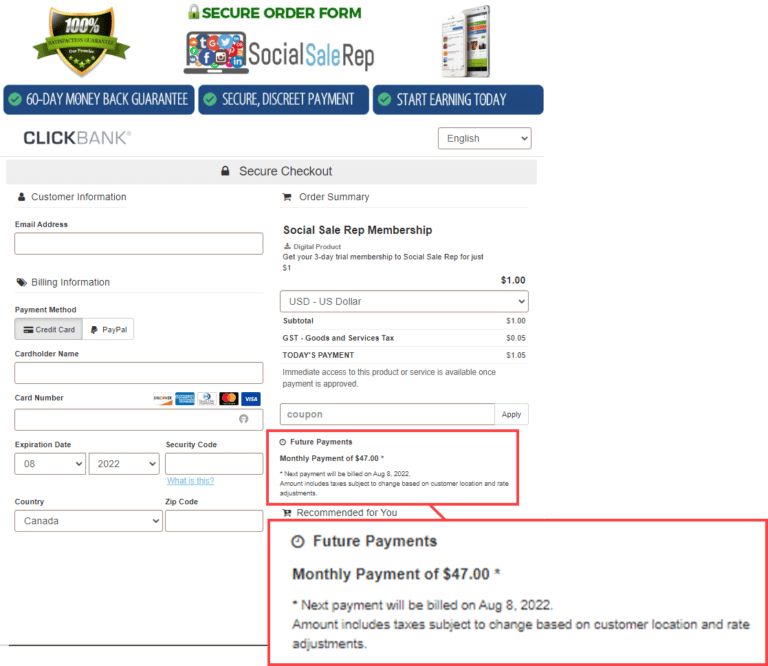Click the smartphone image in header

pyautogui.click(x=466, y=40)
